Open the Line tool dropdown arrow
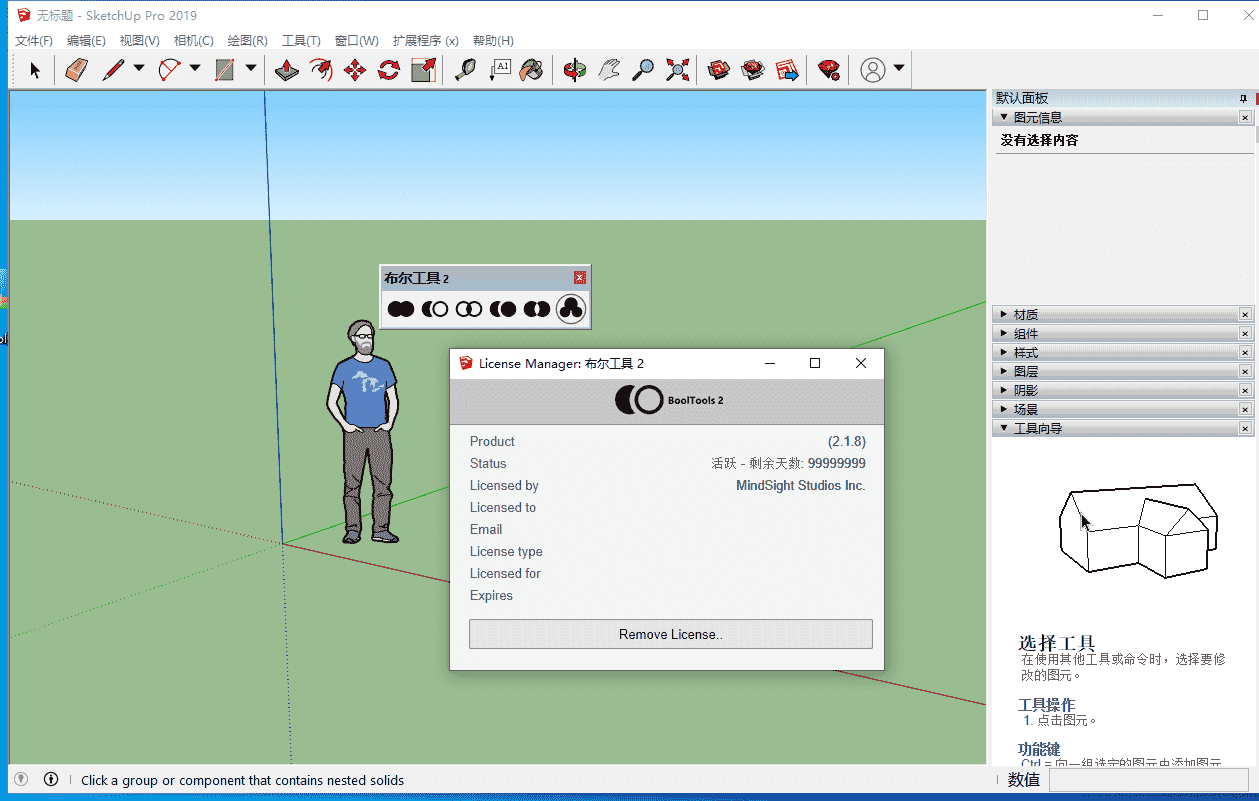 [139, 69]
